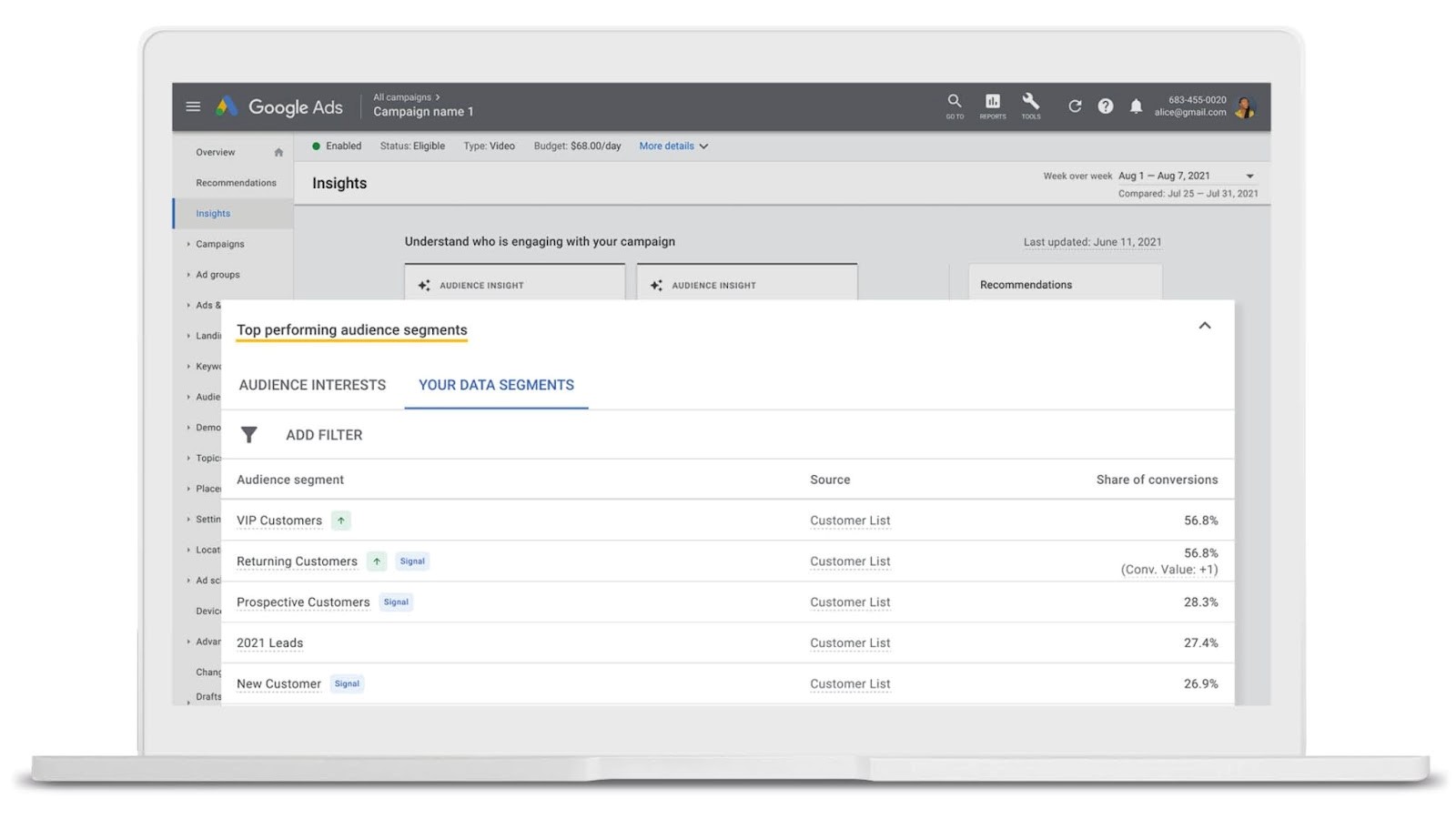Click the Google Ads logo

[280, 107]
